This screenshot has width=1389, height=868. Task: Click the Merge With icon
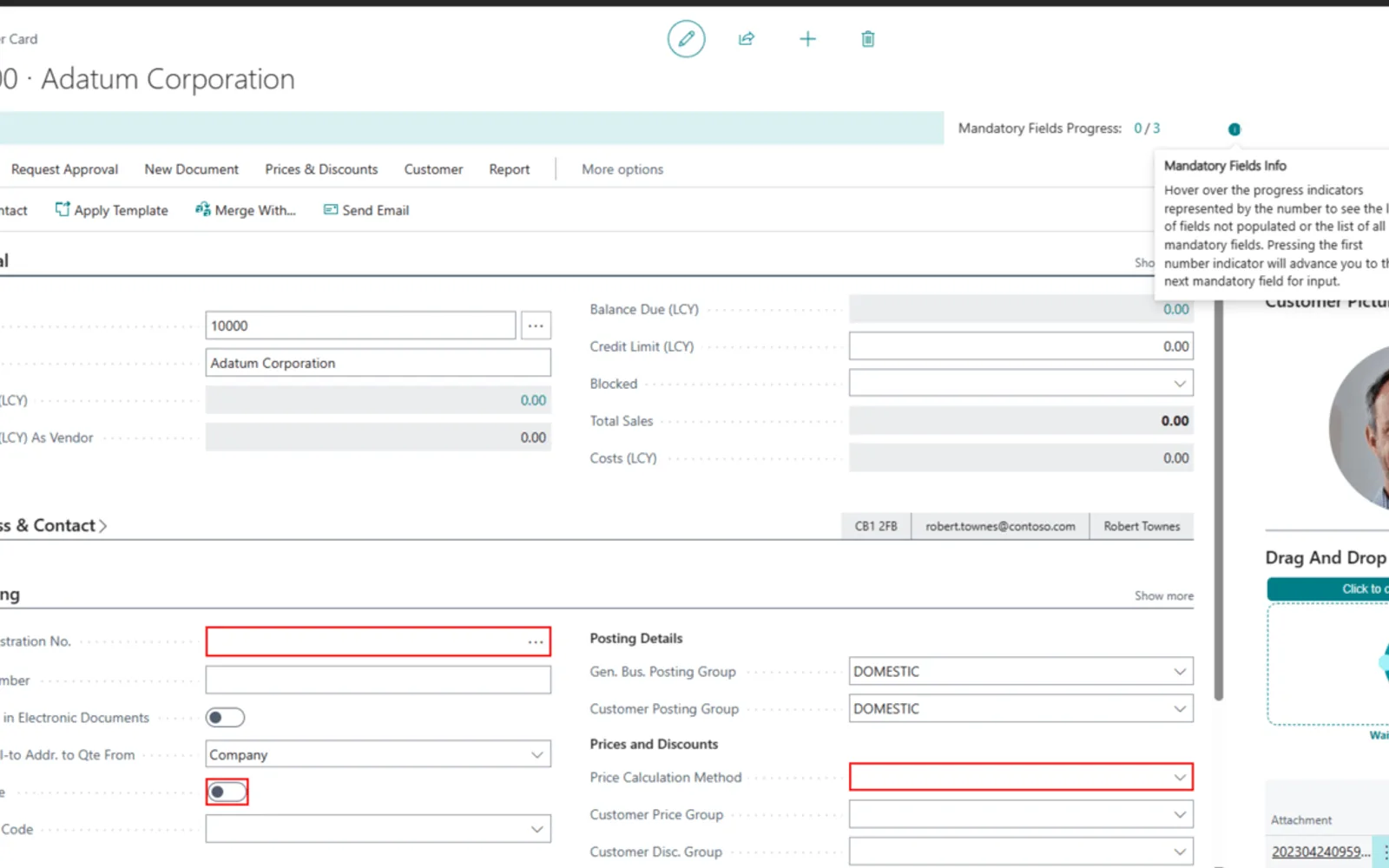(x=202, y=209)
